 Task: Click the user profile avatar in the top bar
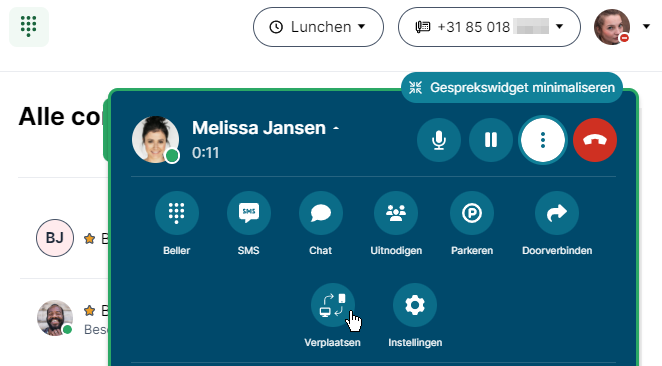tap(612, 27)
